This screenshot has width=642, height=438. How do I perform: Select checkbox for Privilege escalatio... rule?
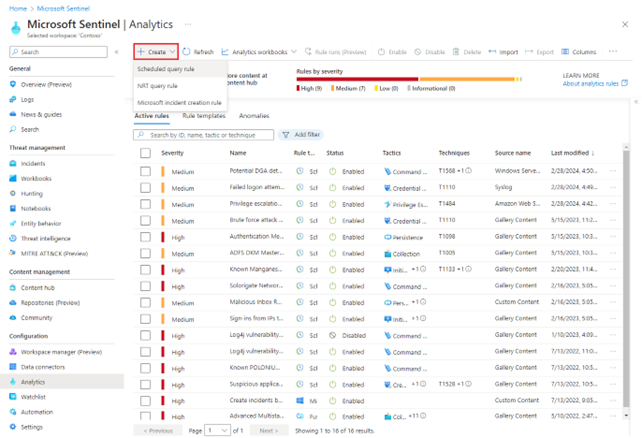coord(145,204)
